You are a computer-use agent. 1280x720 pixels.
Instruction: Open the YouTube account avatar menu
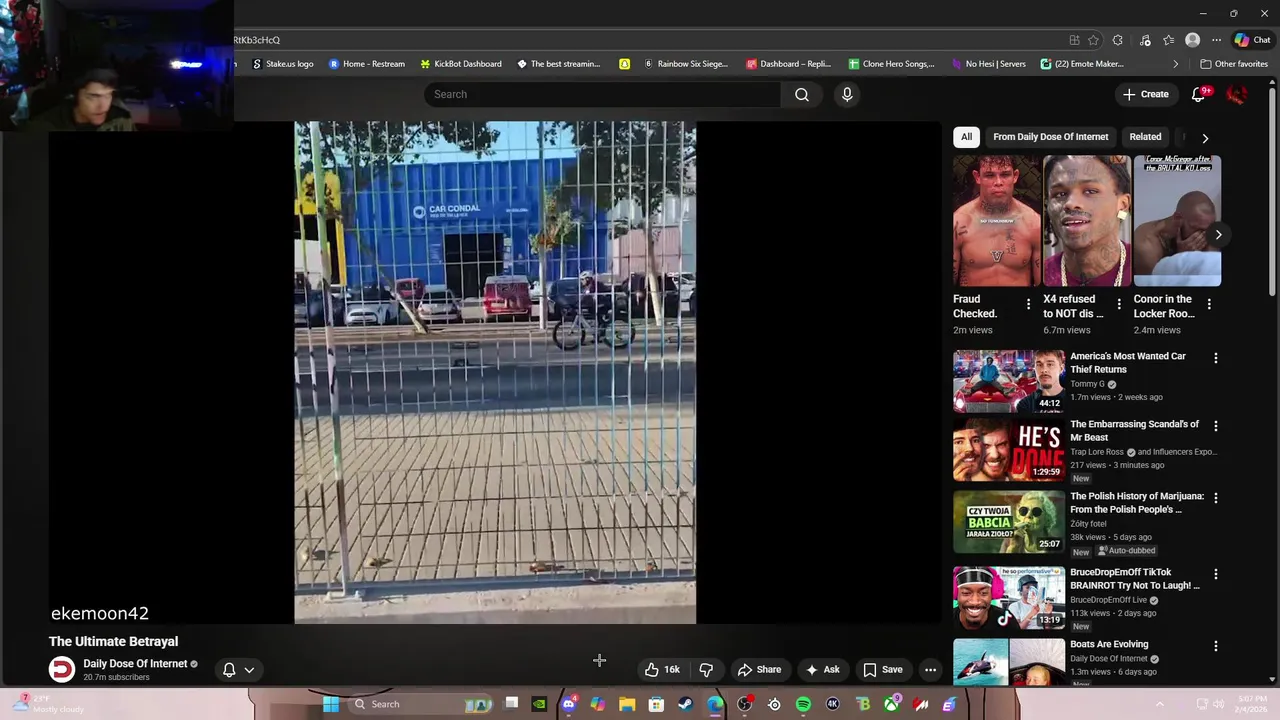tap(1236, 94)
